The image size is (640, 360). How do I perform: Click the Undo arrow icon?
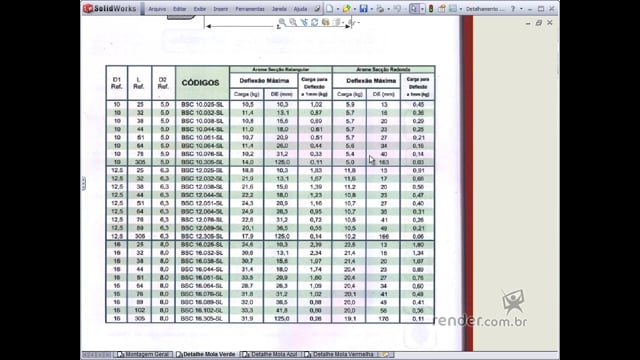tap(397, 9)
